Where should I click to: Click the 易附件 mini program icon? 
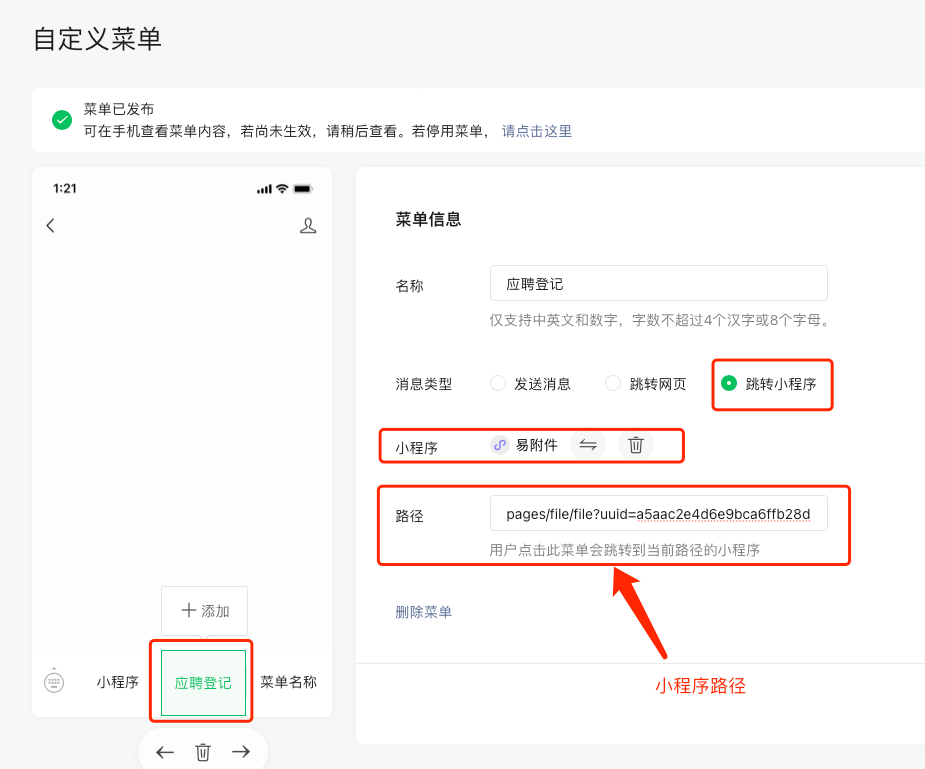pos(500,446)
